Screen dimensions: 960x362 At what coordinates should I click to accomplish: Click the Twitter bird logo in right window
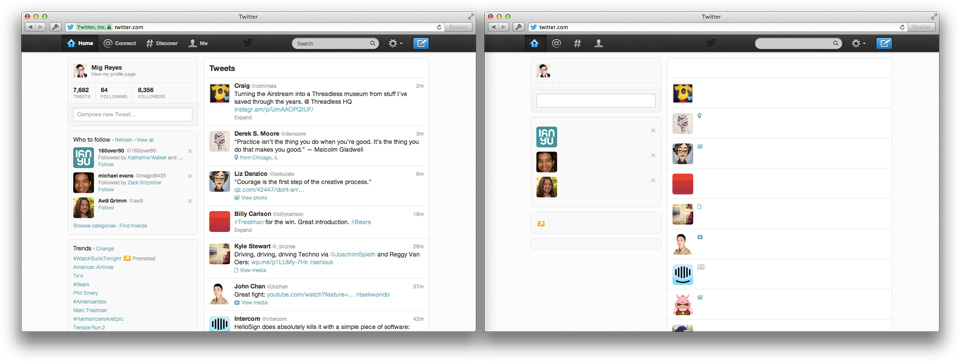click(x=711, y=43)
